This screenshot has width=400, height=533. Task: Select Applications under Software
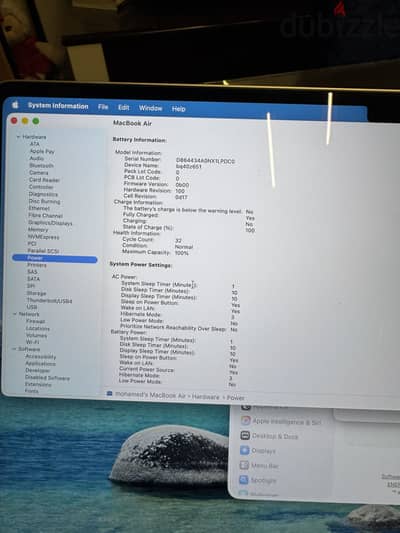coord(40,363)
